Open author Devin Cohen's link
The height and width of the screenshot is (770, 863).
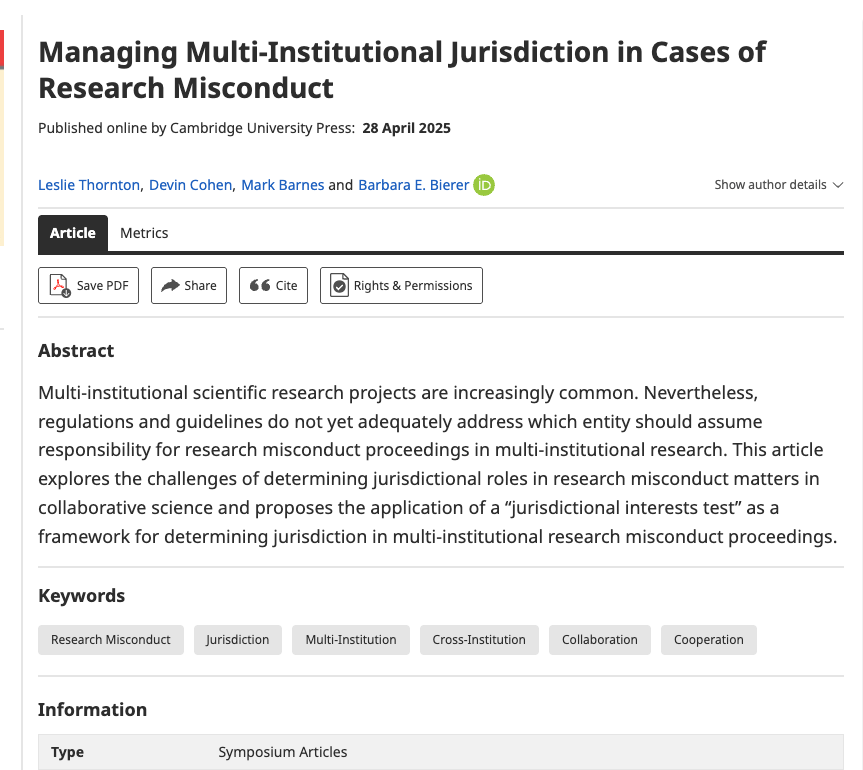click(190, 185)
